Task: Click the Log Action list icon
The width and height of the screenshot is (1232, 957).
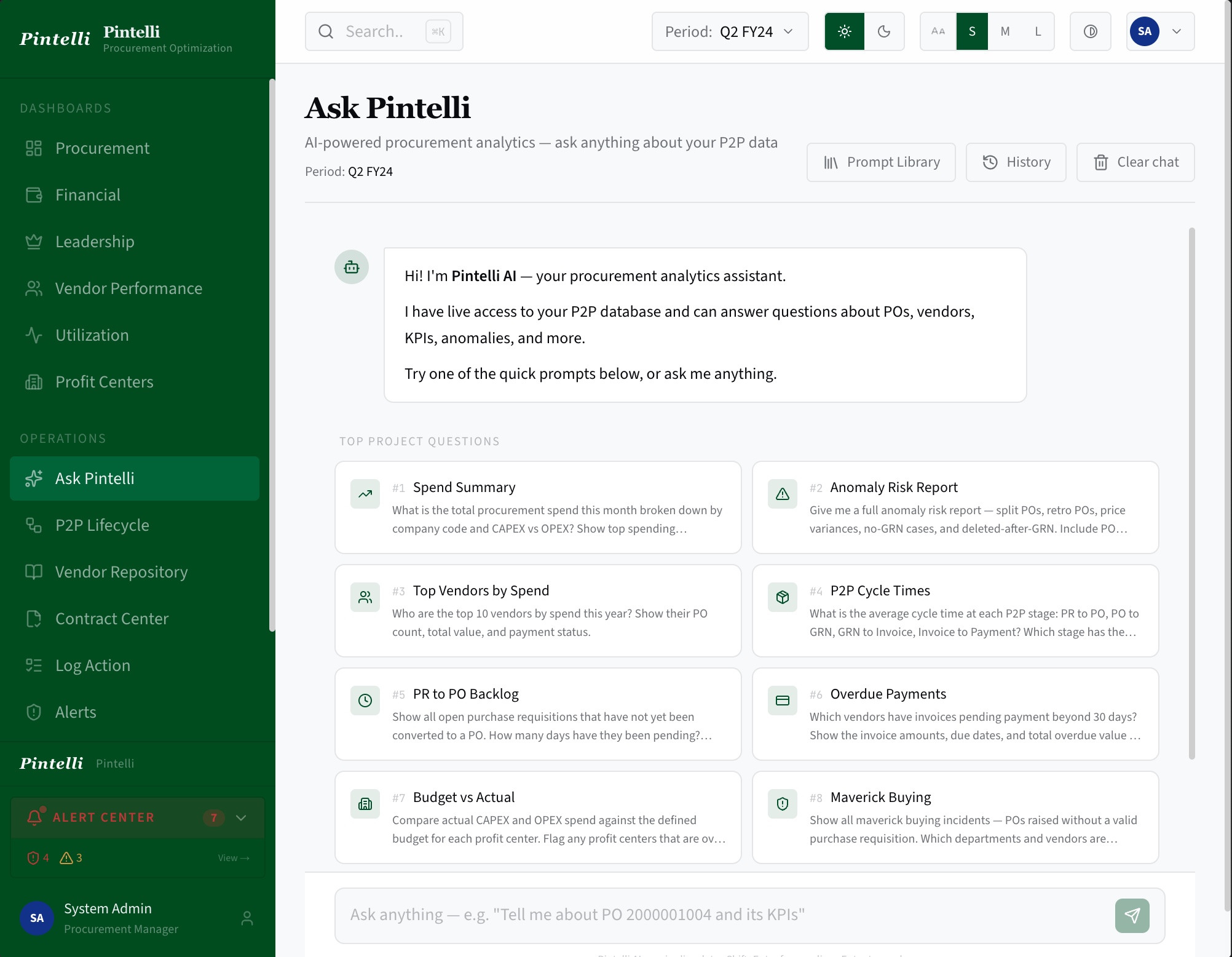Action: 34,665
